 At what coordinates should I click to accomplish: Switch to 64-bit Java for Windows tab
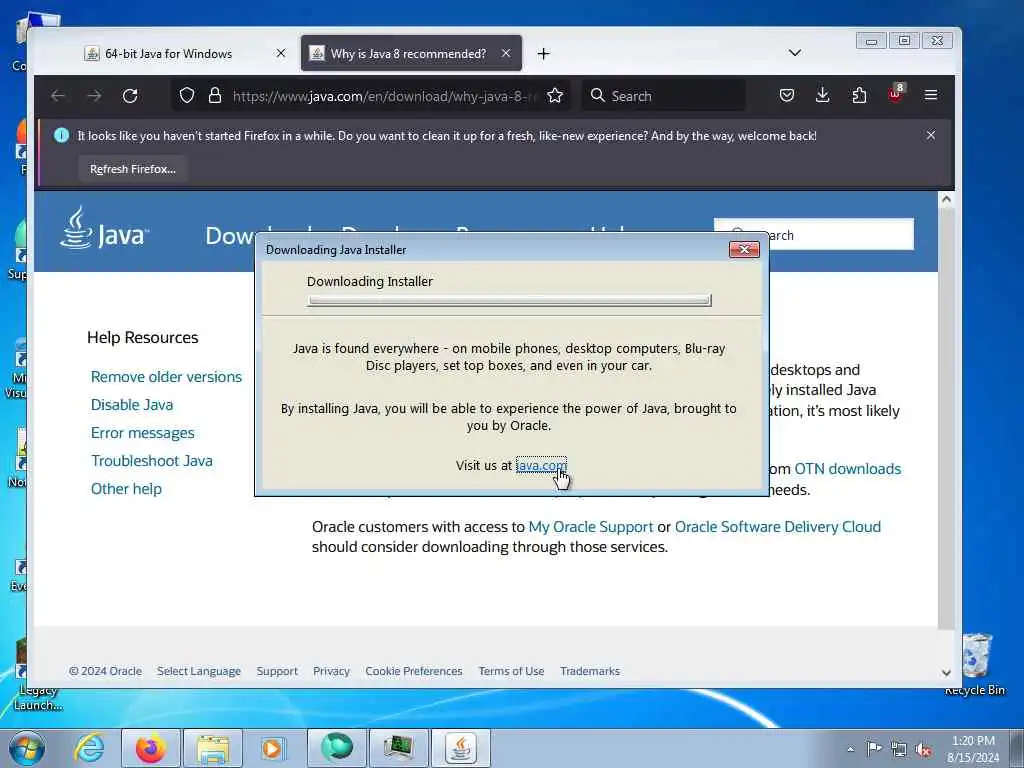168,54
